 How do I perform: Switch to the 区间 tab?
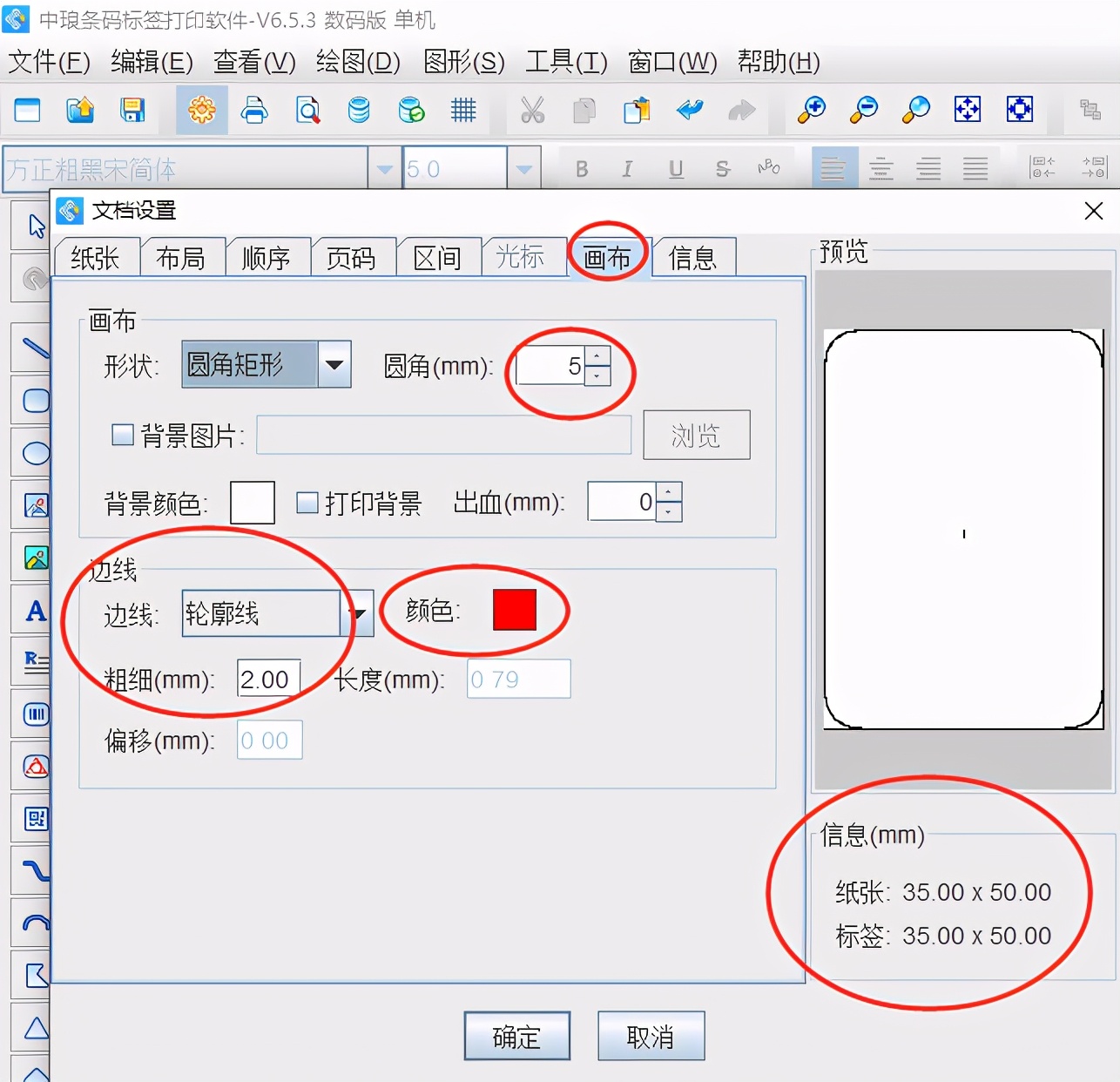[x=437, y=258]
